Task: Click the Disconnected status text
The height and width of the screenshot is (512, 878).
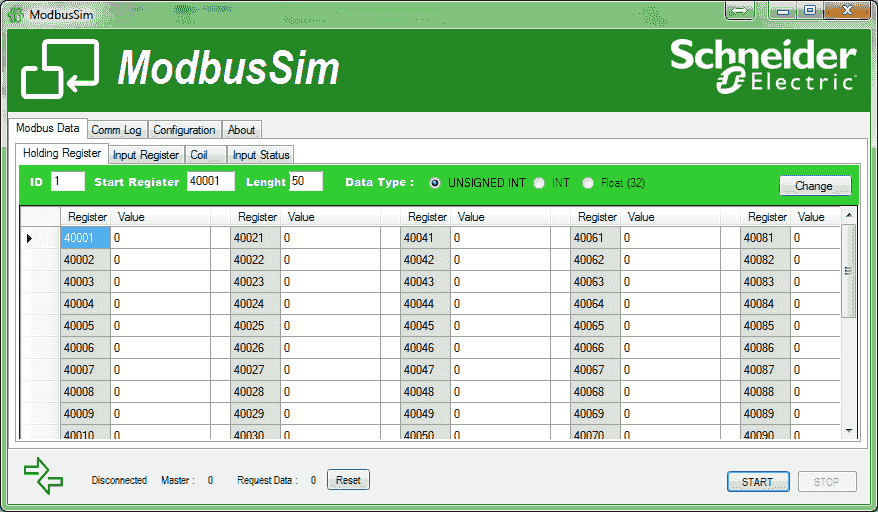Action: [x=119, y=480]
